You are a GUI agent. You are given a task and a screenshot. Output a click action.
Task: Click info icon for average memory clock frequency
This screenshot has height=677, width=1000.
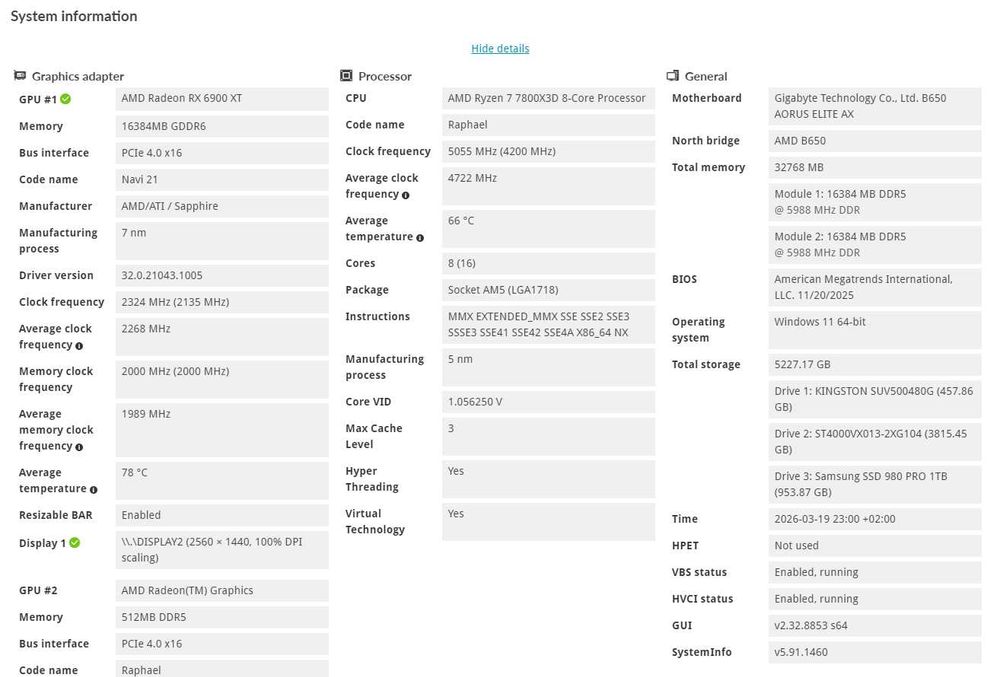[79, 447]
